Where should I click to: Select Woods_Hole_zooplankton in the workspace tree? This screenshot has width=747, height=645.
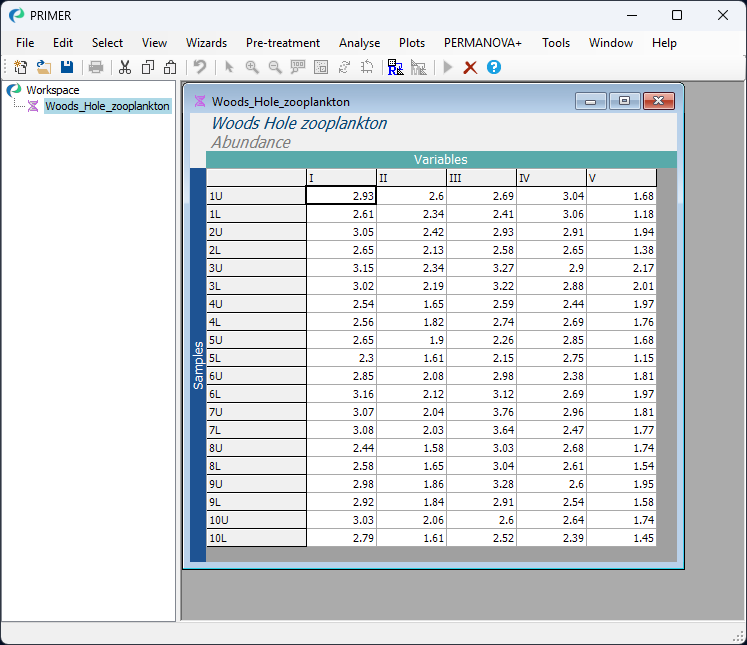(107, 106)
